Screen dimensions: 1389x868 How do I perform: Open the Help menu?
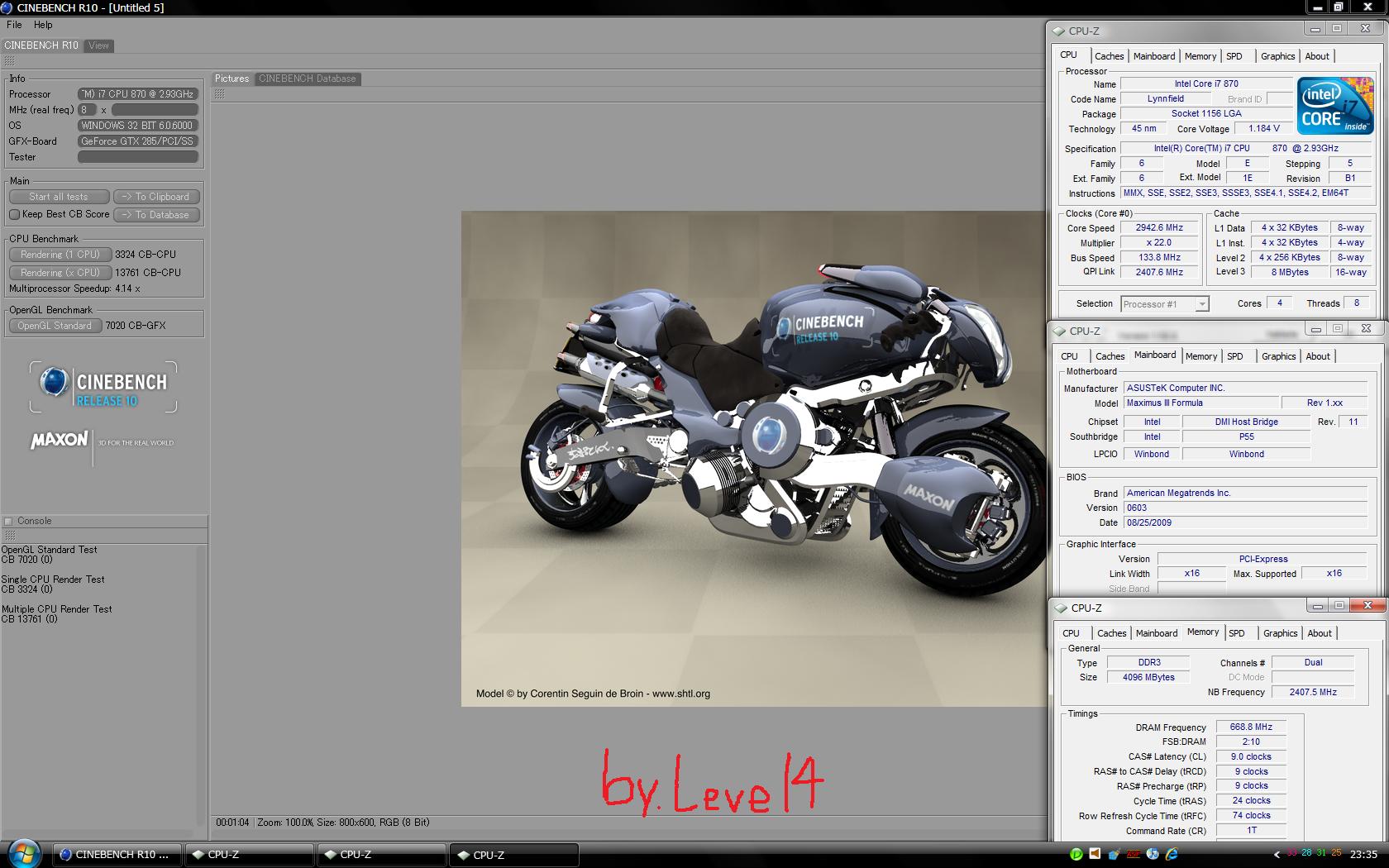click(43, 25)
